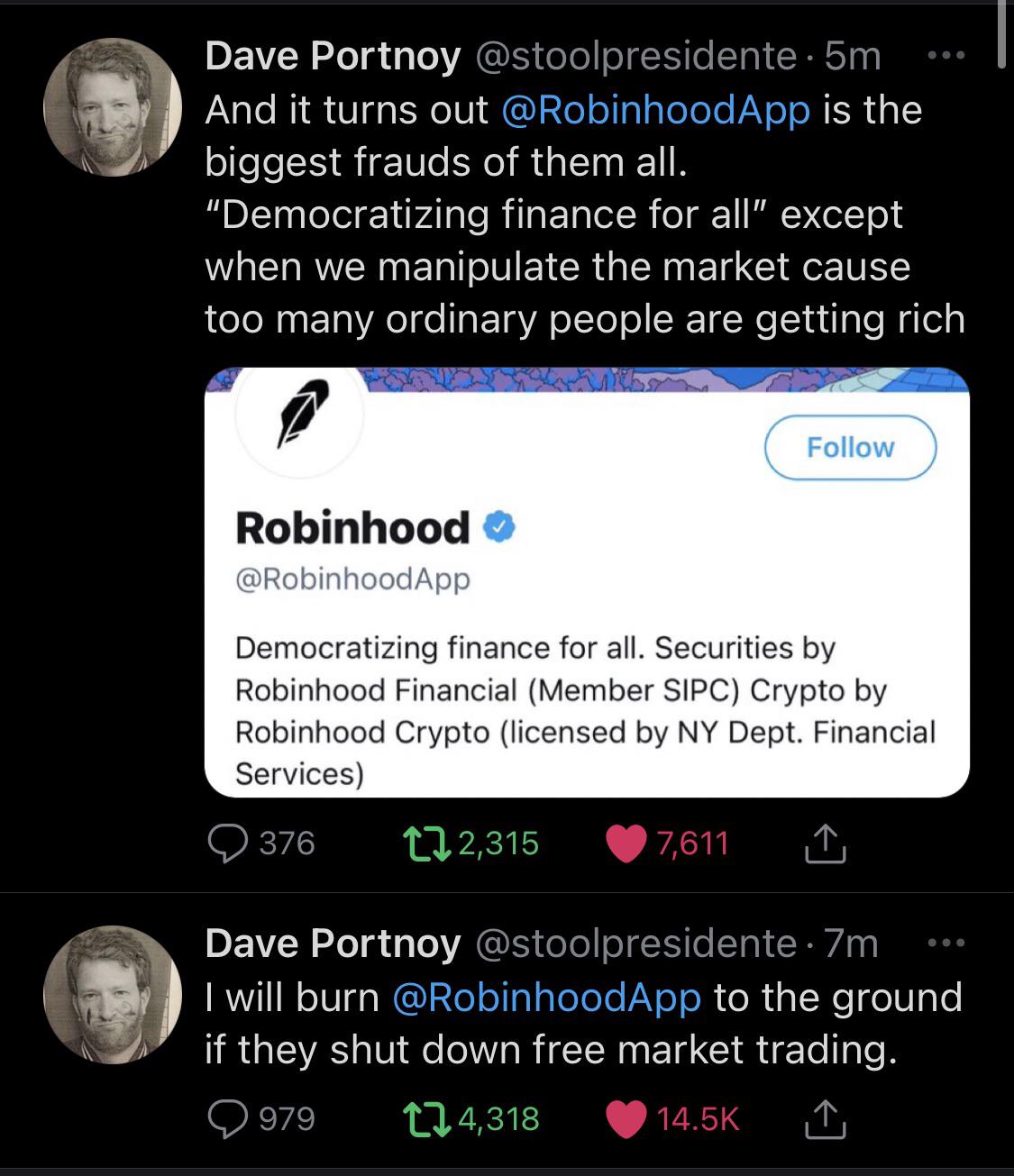The image size is (1014, 1176).
Task: Share the Robinhood frauds tweet
Action: click(x=824, y=843)
